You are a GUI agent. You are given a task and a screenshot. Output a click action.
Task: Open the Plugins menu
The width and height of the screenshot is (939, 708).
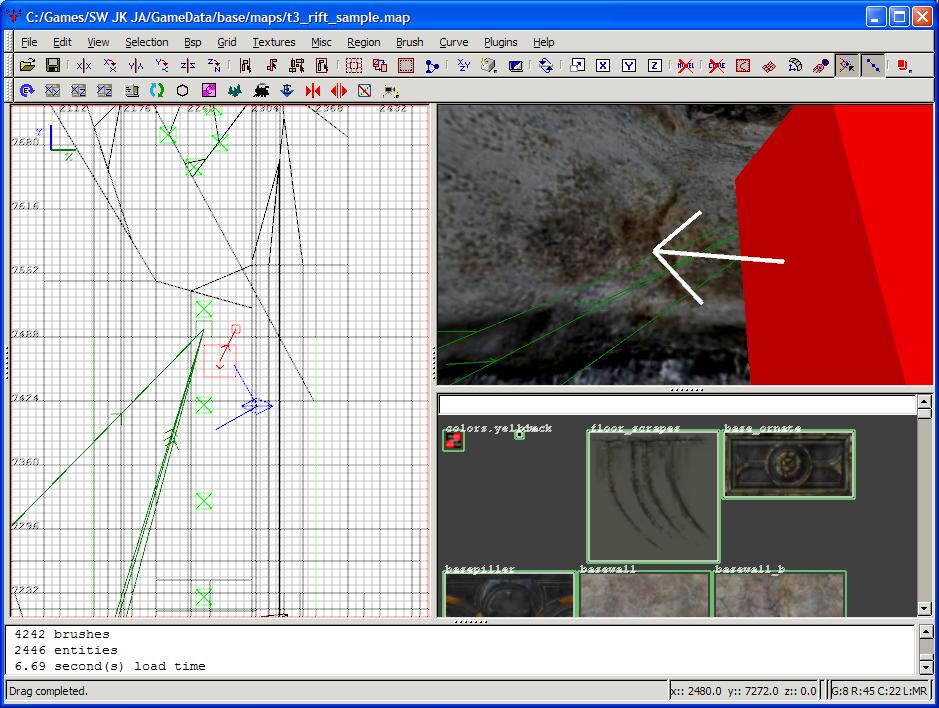[501, 42]
